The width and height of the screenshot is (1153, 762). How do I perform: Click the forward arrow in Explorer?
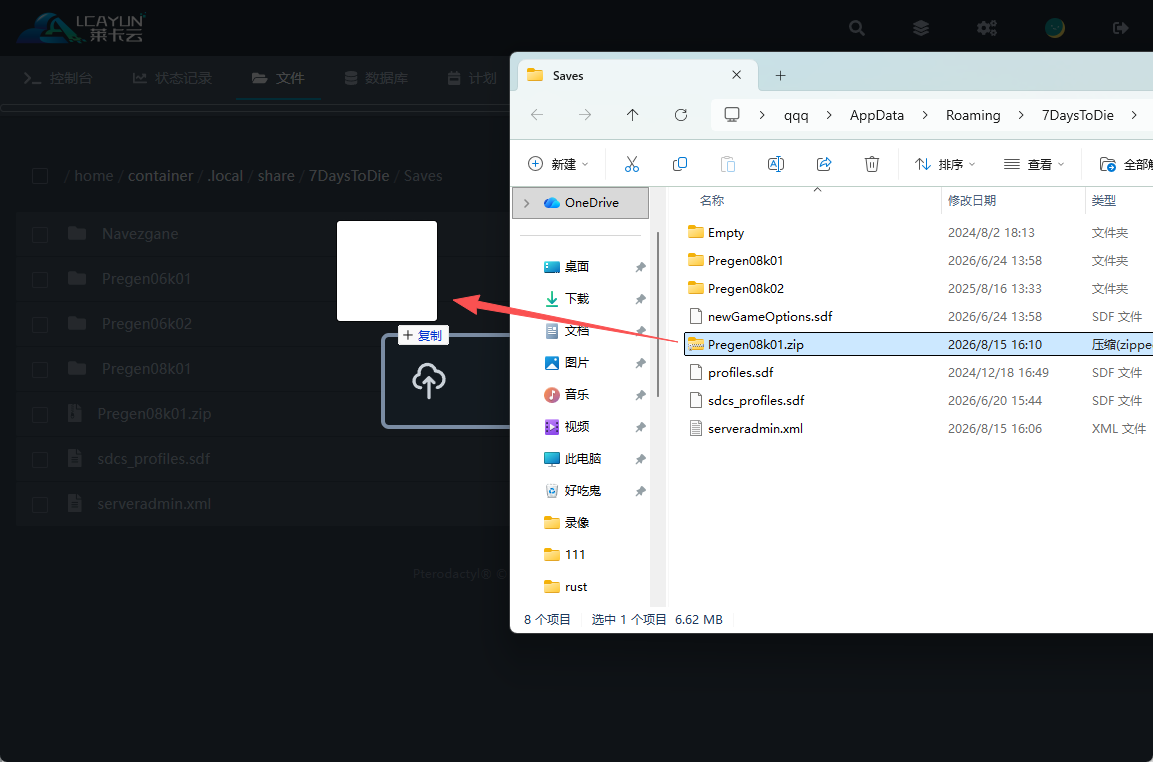pos(585,115)
